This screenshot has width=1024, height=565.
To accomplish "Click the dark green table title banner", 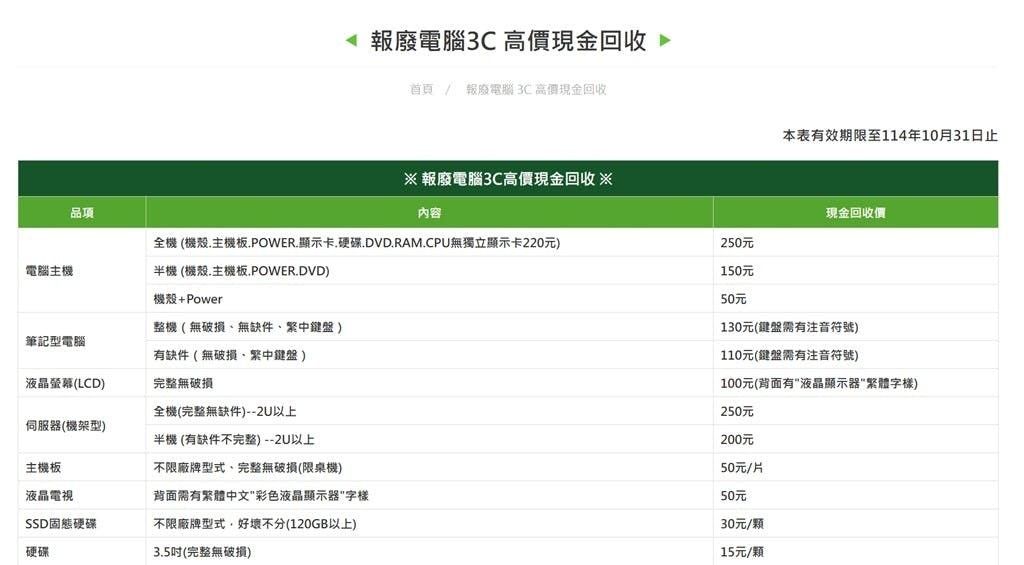I will coord(508,179).
